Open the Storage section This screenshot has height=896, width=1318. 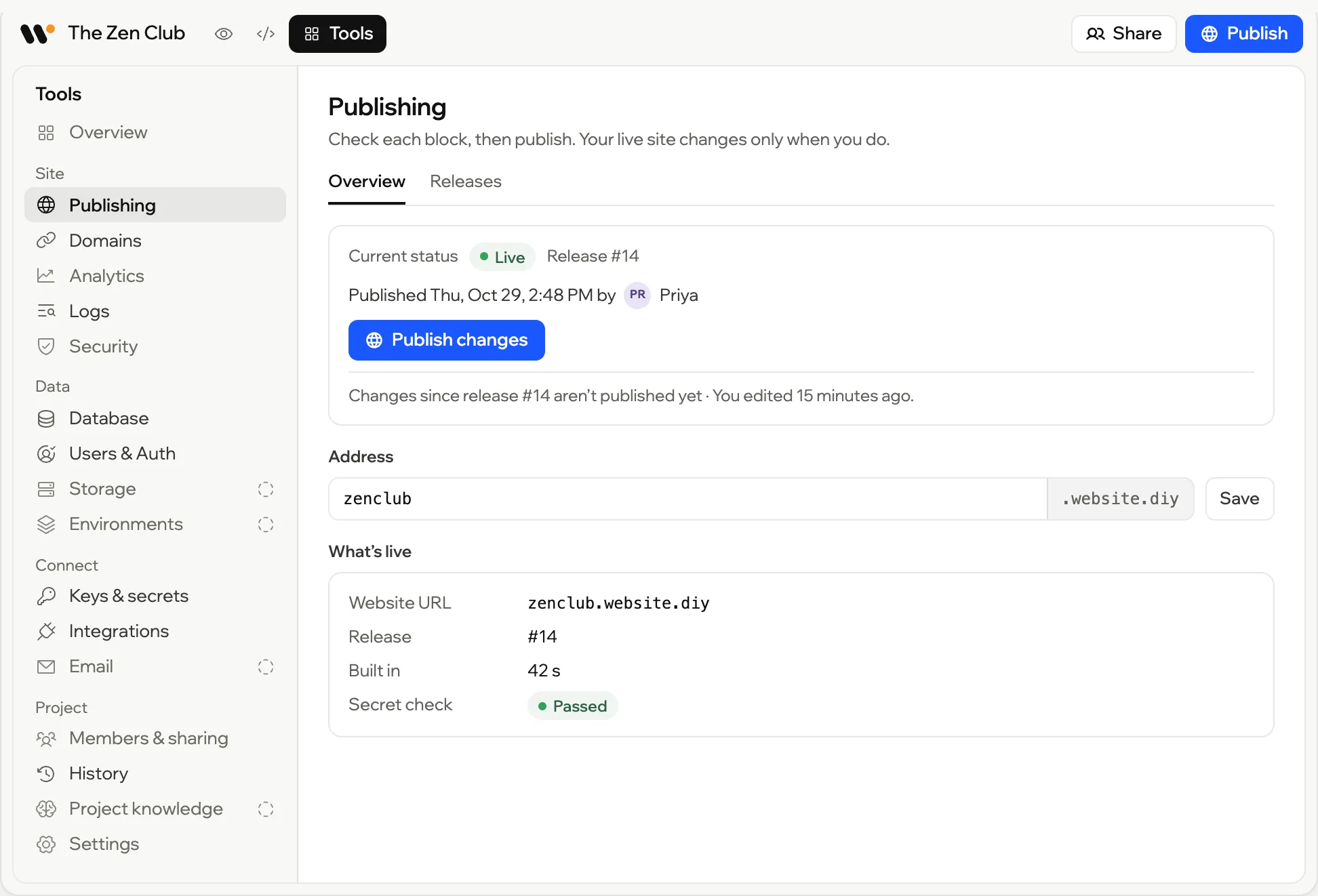click(155, 489)
